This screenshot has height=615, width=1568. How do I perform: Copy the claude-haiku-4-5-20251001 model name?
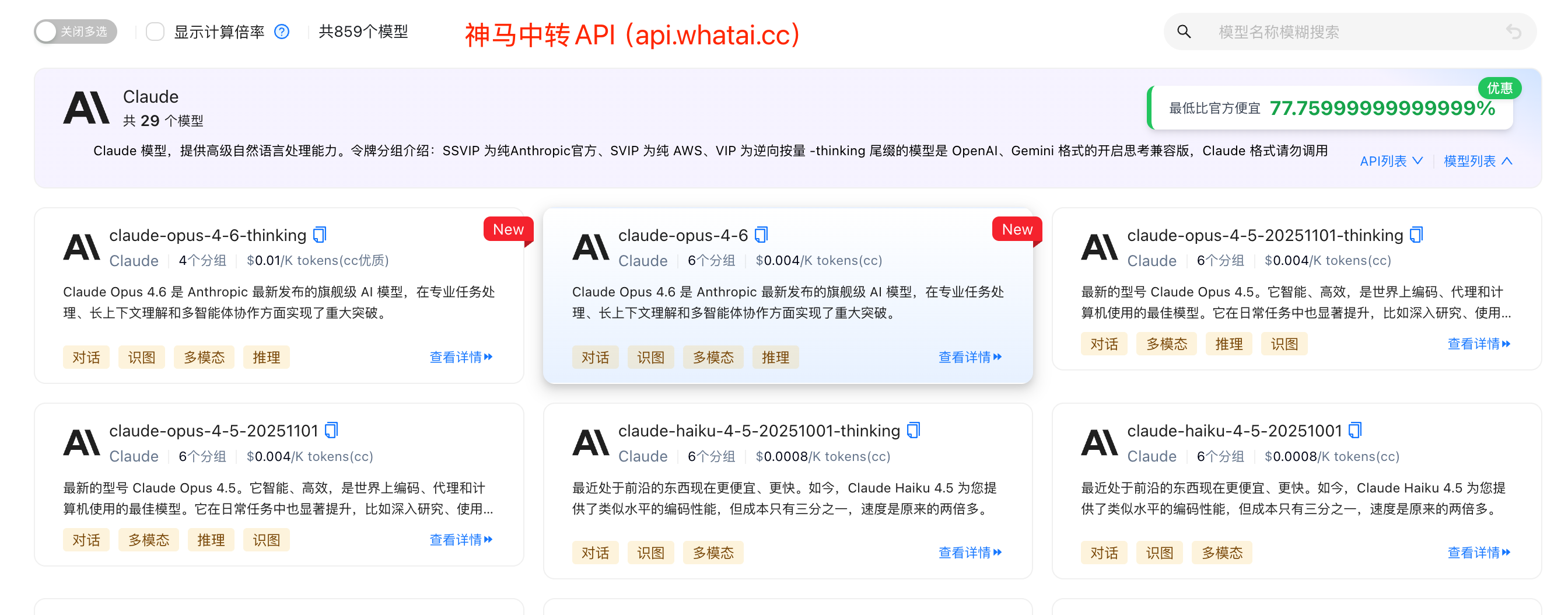[x=1355, y=430]
